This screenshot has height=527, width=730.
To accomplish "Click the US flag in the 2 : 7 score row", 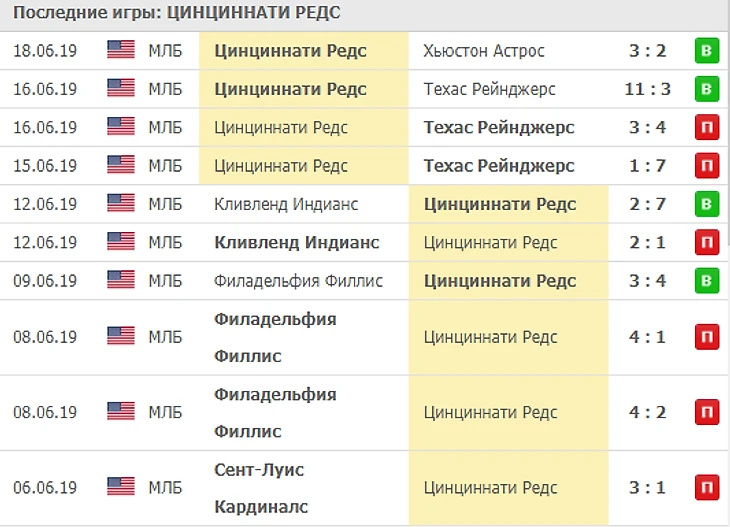I will (121, 203).
